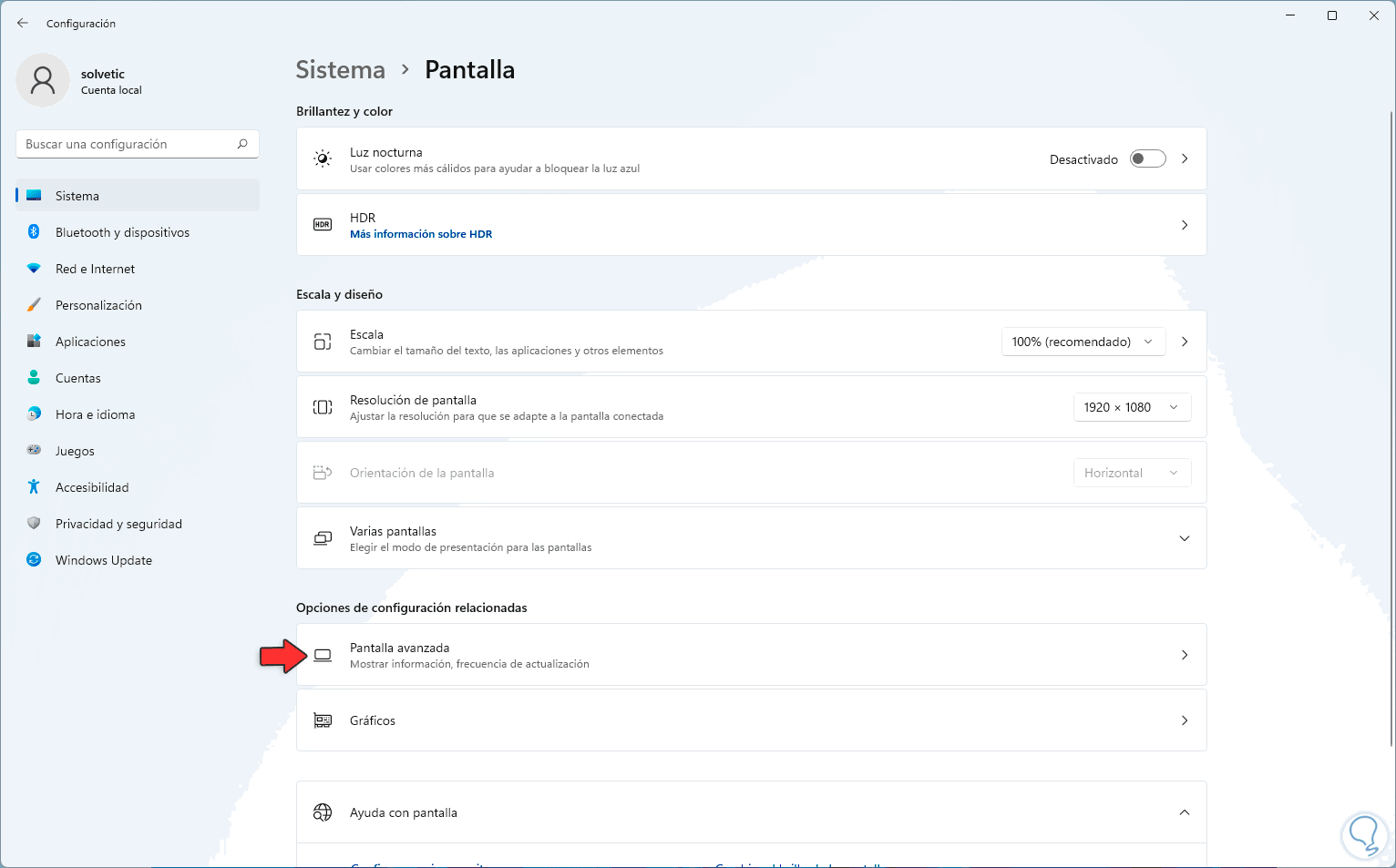
Task: Go back to Sistema in breadcrumb
Action: 340,70
